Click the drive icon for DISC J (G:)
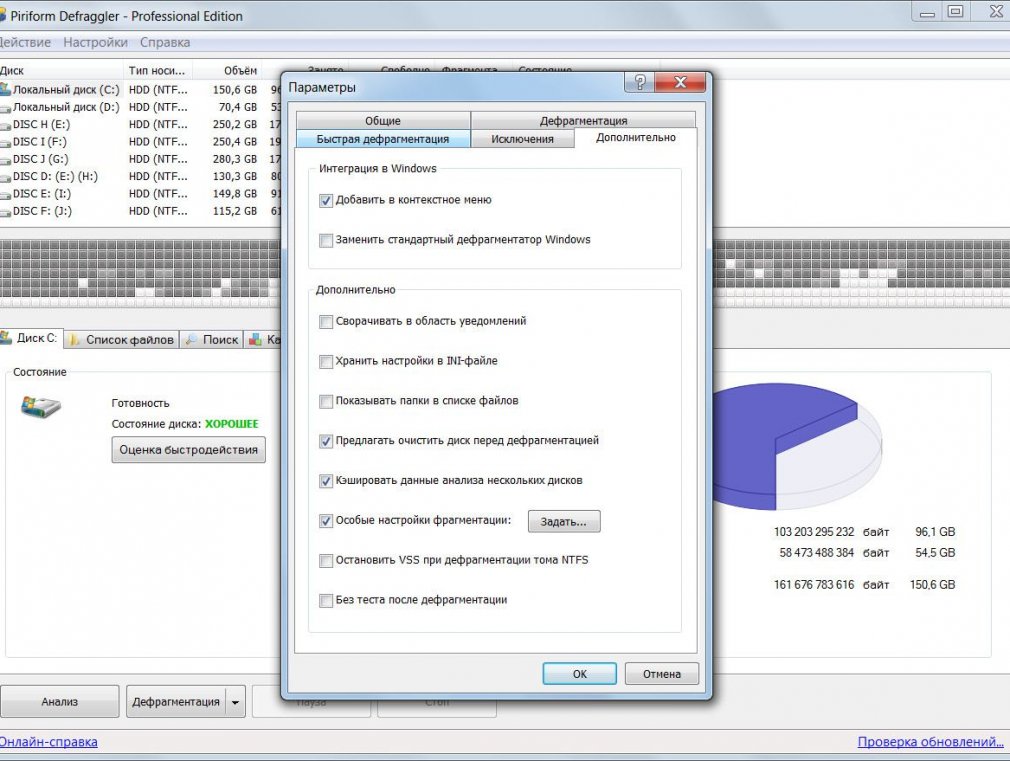This screenshot has width=1010, height=761. click(5, 160)
